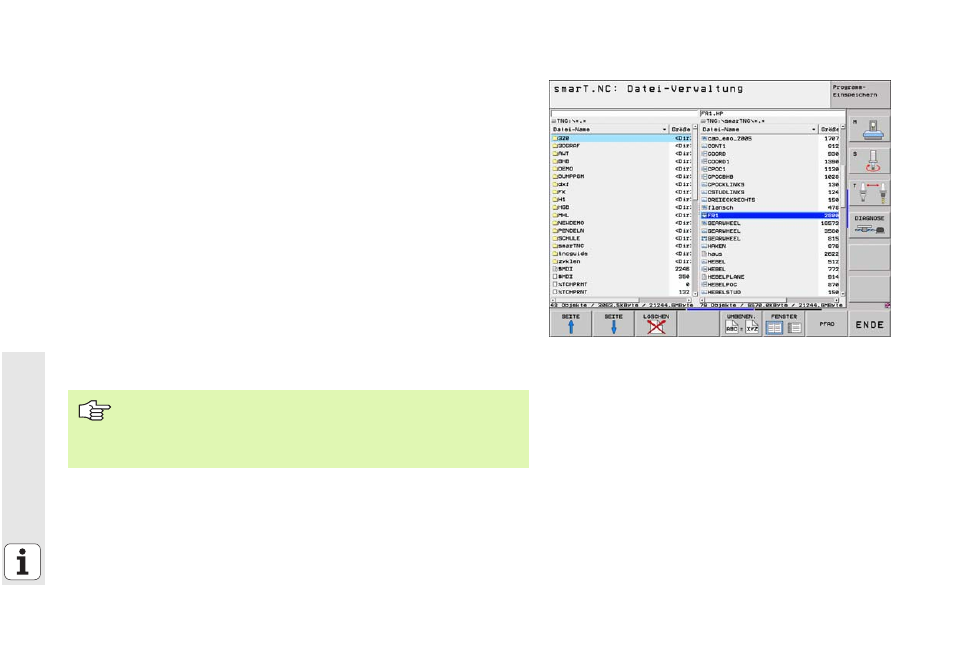
Task: Open the M machine functions softkey
Action: [x=869, y=128]
